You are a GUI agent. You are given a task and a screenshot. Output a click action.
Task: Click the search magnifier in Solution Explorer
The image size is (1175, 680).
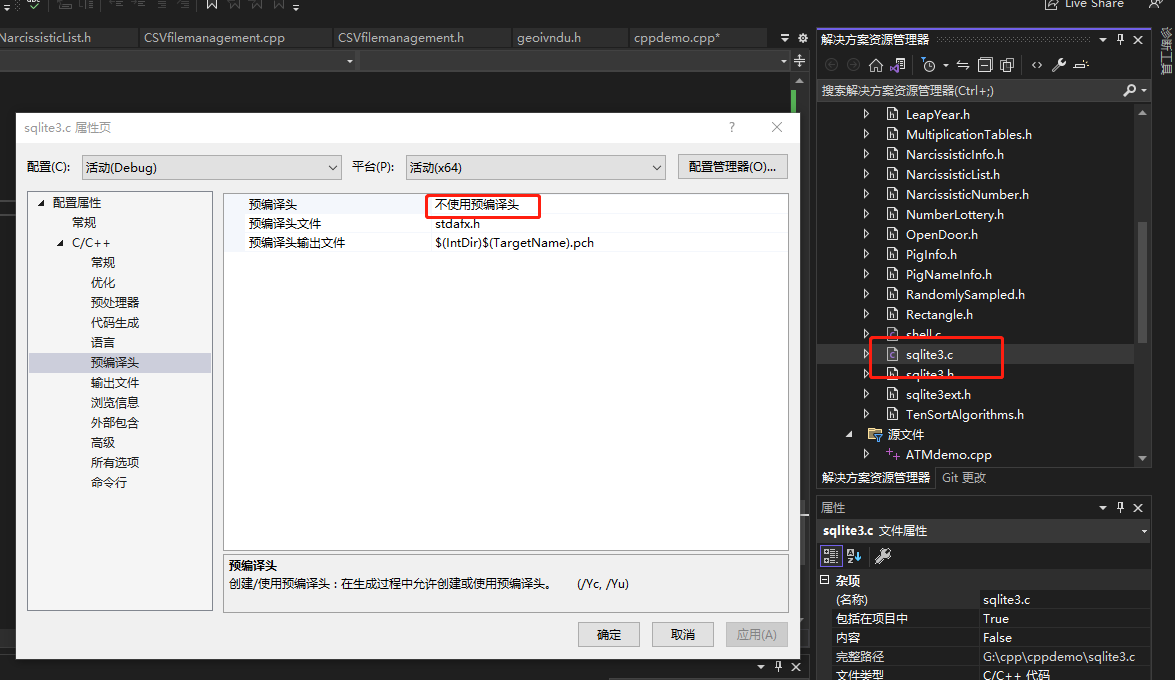click(1129, 91)
